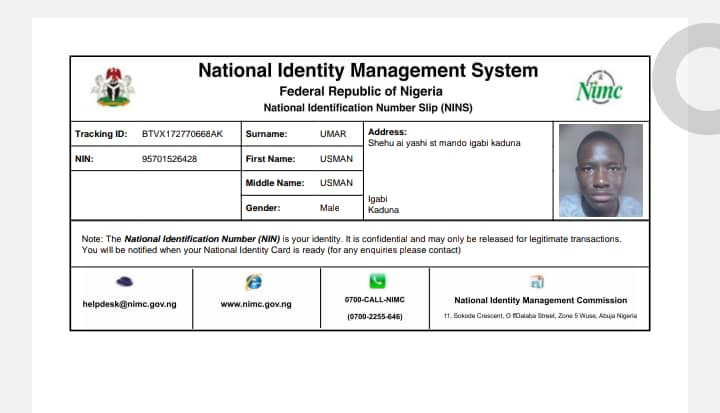Select the Tracking ID value
Screen dimensions: 720x413
(182, 134)
